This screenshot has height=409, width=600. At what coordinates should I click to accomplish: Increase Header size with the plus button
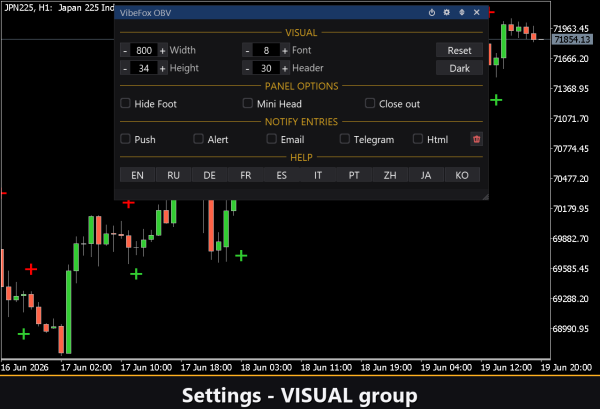pyautogui.click(x=285, y=68)
